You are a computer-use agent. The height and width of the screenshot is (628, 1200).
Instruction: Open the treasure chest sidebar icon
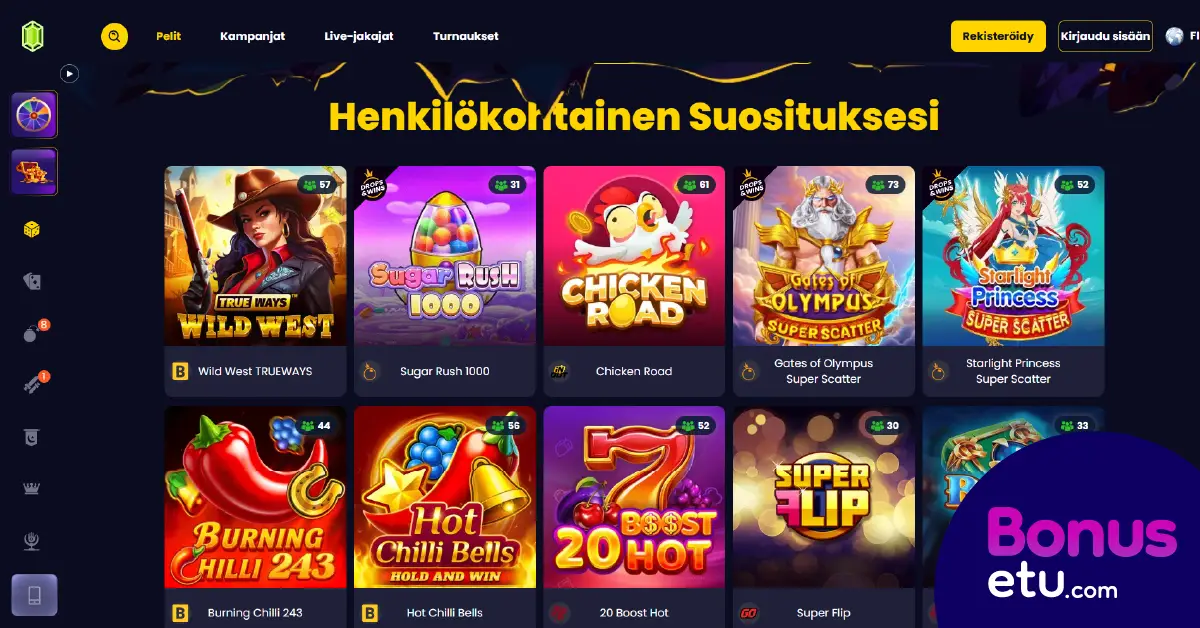(34, 172)
